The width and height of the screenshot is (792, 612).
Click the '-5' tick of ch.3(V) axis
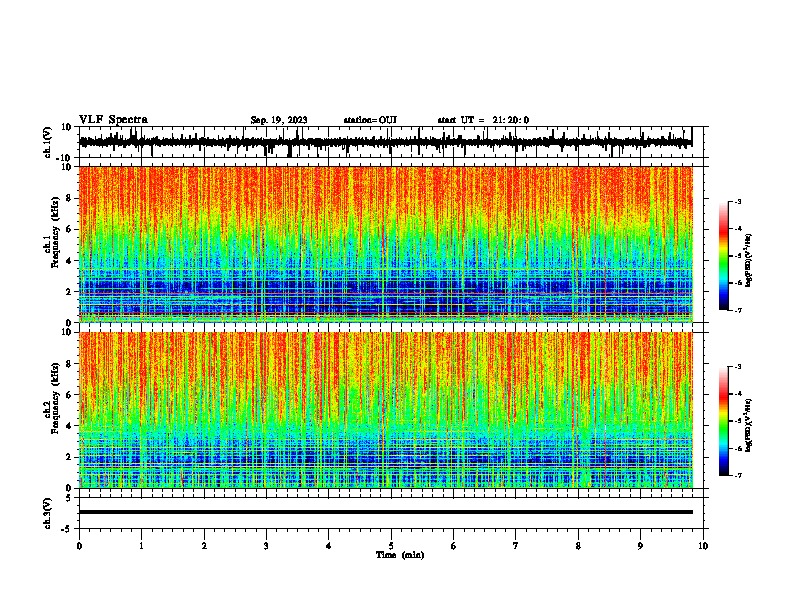(x=67, y=529)
